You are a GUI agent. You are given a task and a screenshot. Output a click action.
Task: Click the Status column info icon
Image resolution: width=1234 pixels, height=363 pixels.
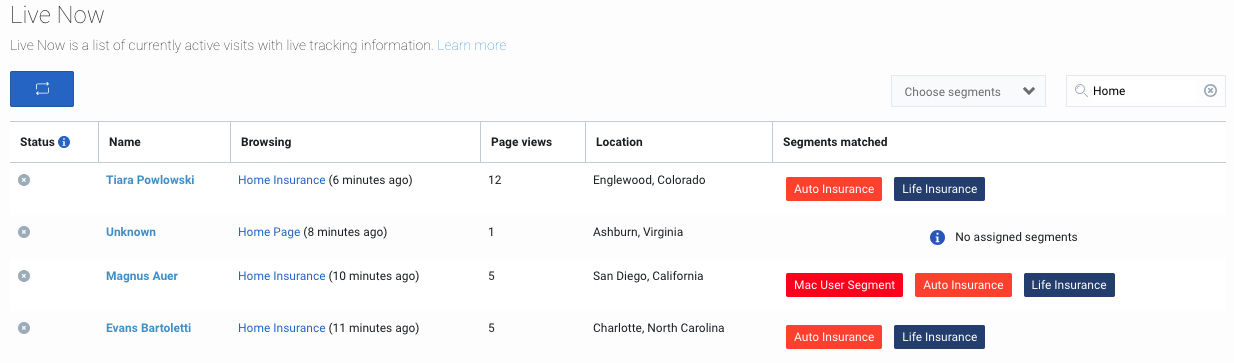64,142
